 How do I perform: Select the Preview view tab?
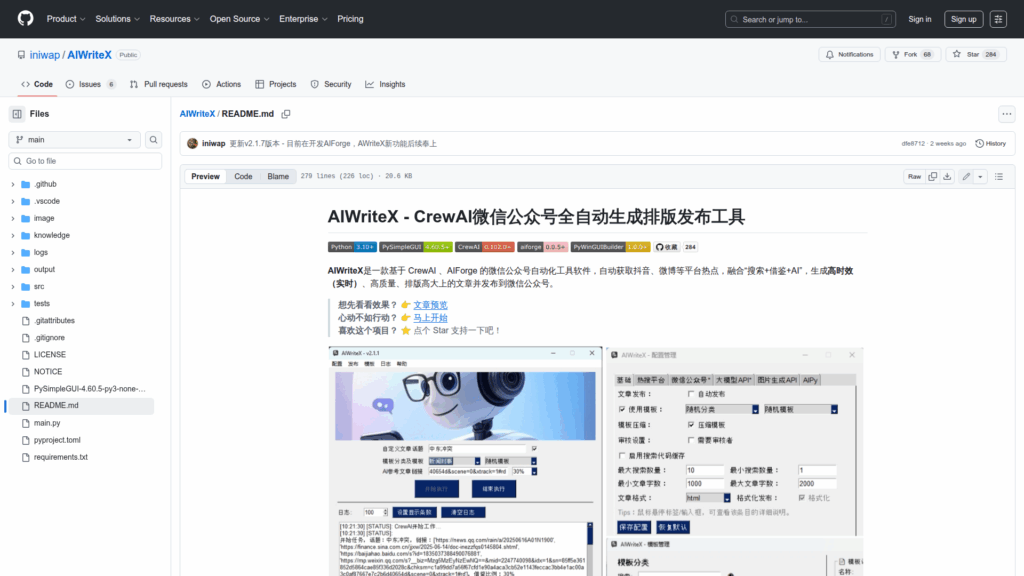[205, 176]
